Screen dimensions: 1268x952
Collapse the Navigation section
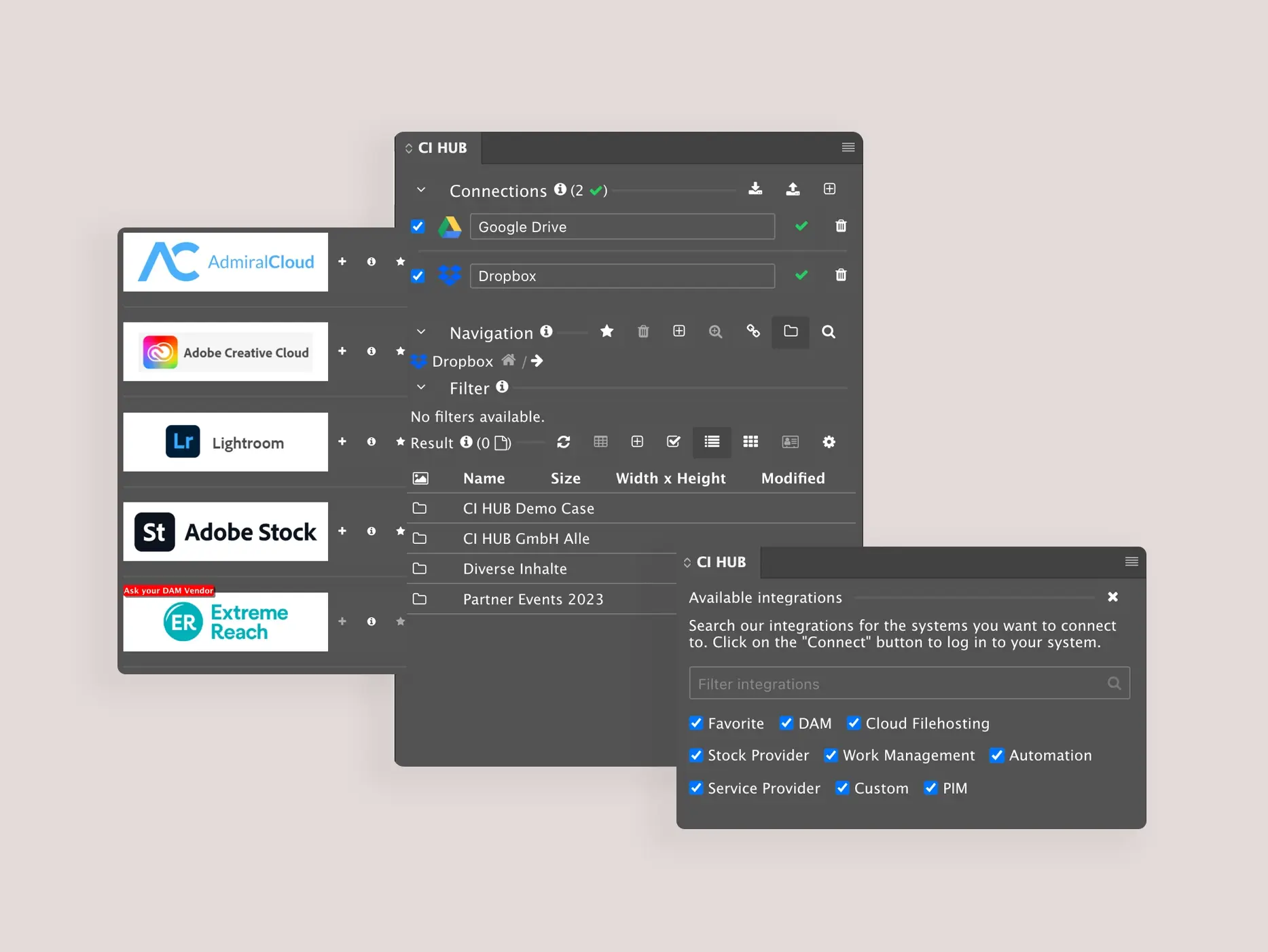click(421, 332)
